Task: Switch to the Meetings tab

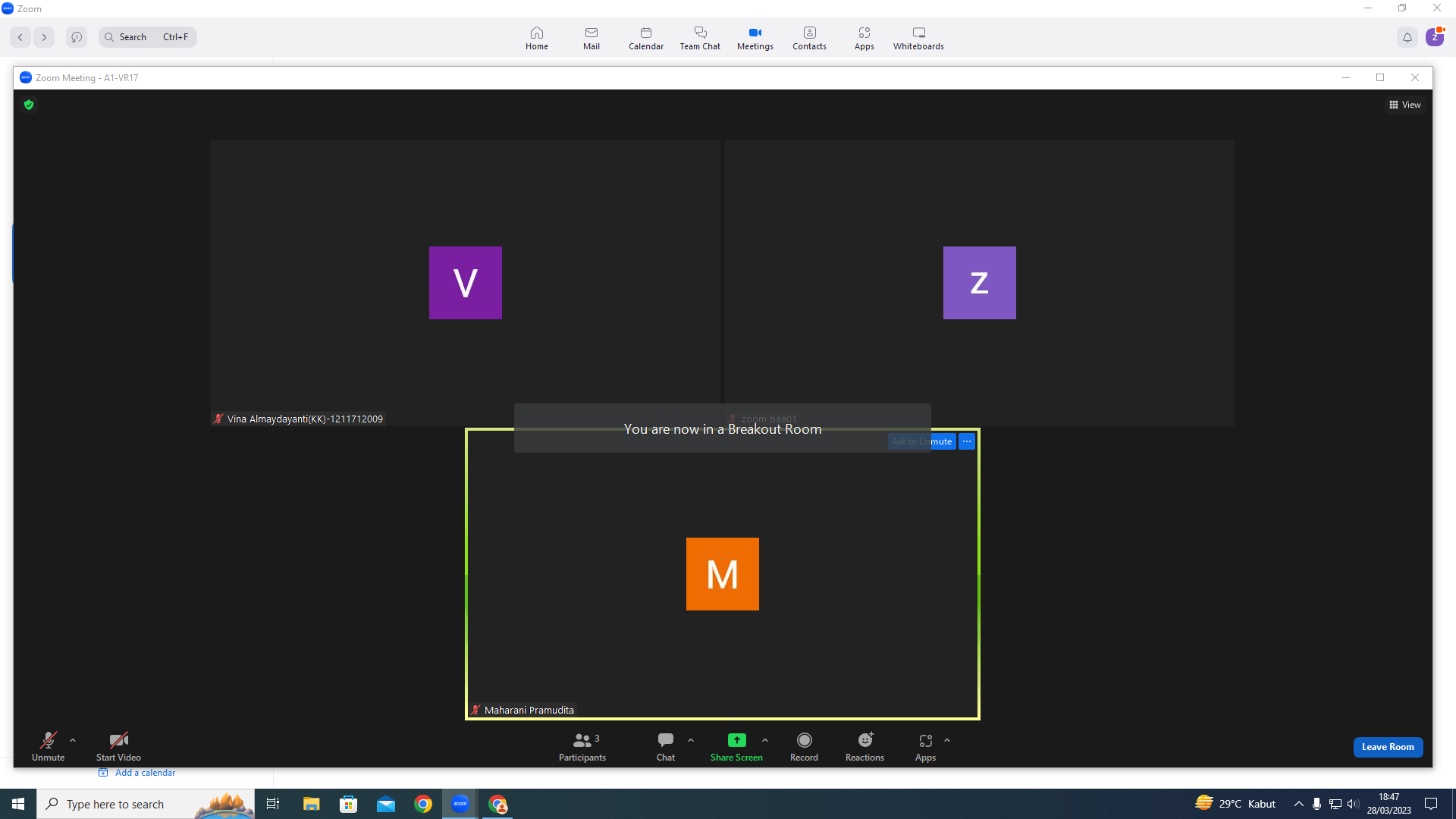Action: click(755, 38)
